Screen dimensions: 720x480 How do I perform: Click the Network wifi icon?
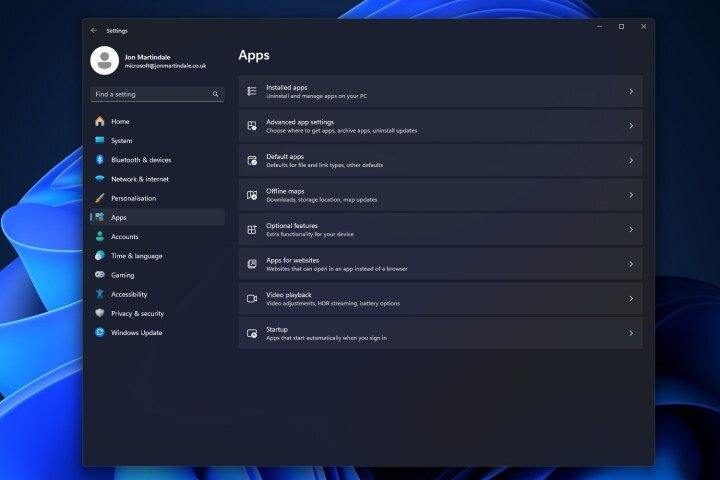click(100, 179)
